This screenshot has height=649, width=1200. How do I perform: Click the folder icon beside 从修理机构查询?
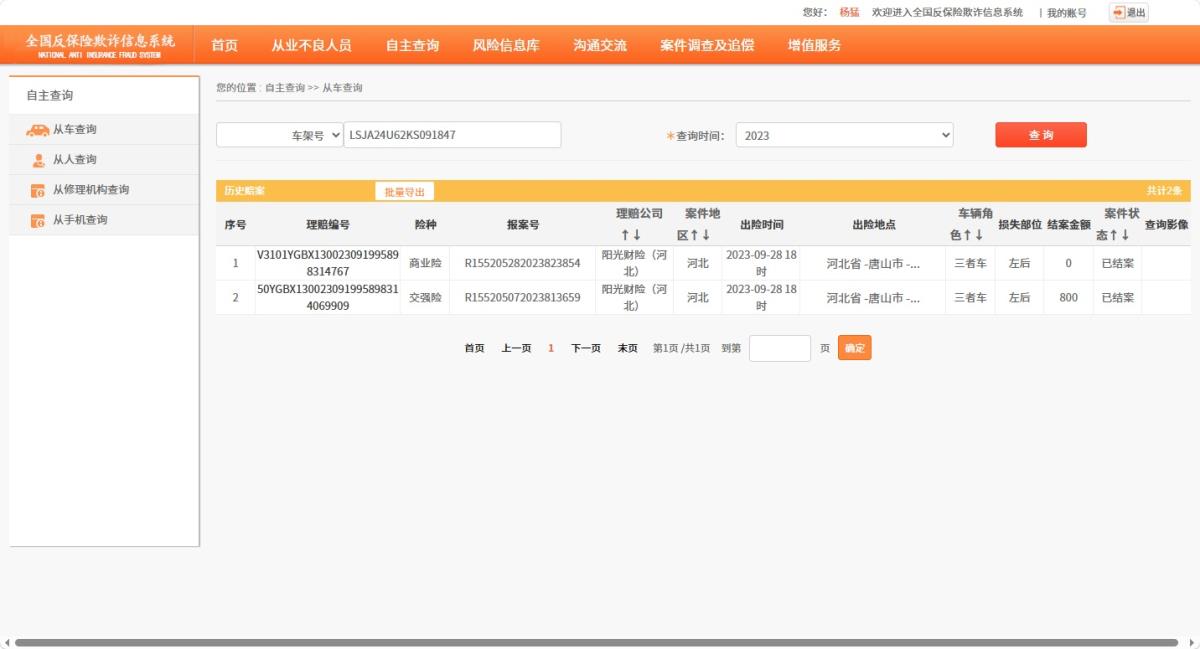click(38, 190)
